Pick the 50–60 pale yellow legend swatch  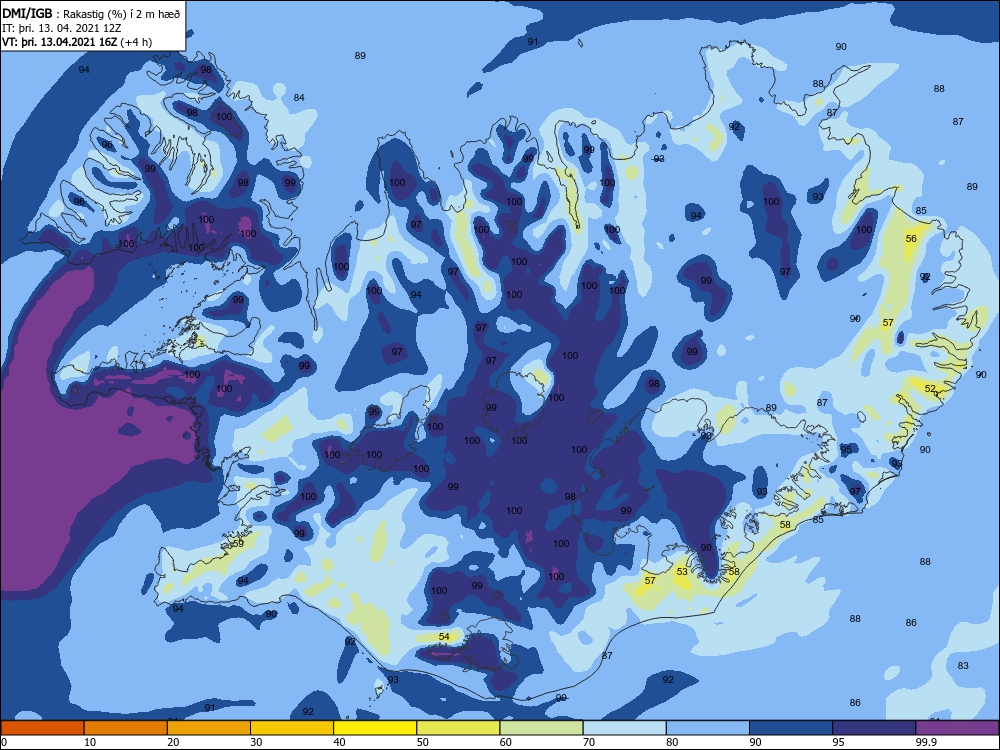coord(458,728)
